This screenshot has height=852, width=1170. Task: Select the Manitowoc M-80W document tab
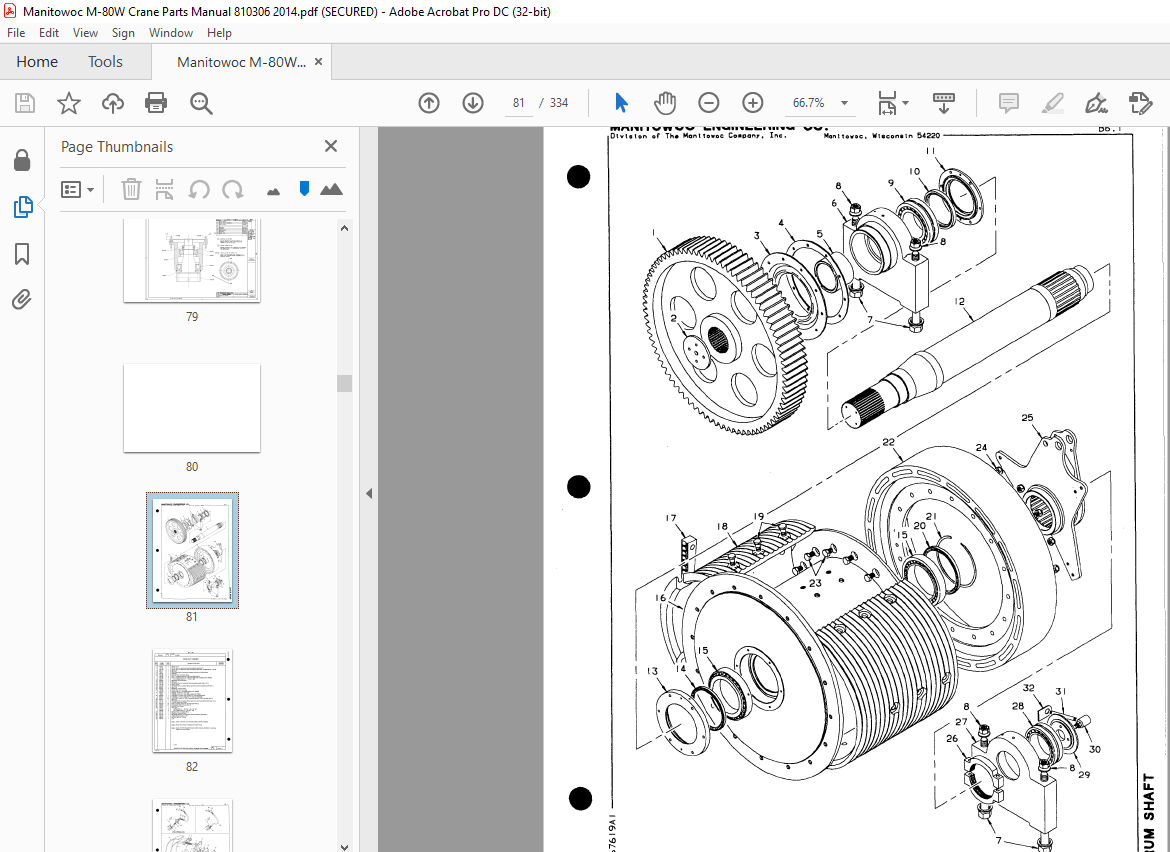coord(241,62)
